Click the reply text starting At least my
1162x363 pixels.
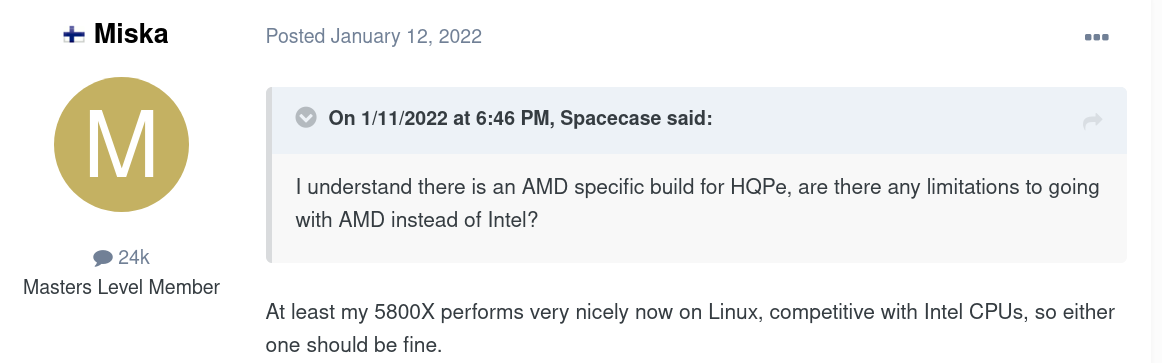(690, 329)
